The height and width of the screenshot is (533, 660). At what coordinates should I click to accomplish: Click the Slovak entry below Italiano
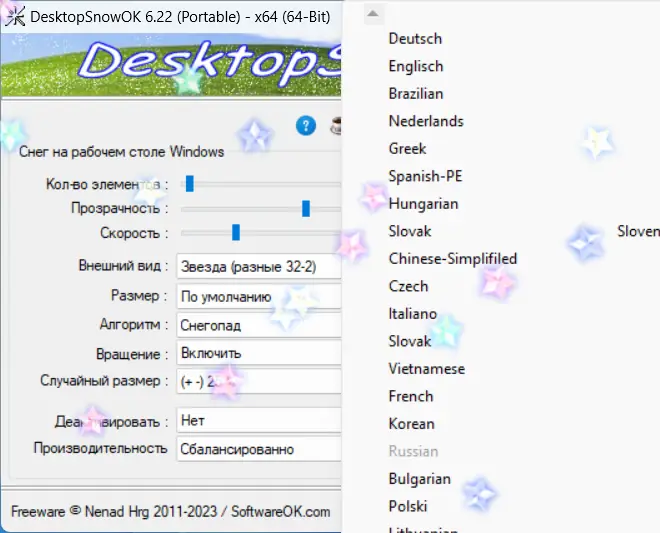point(410,341)
